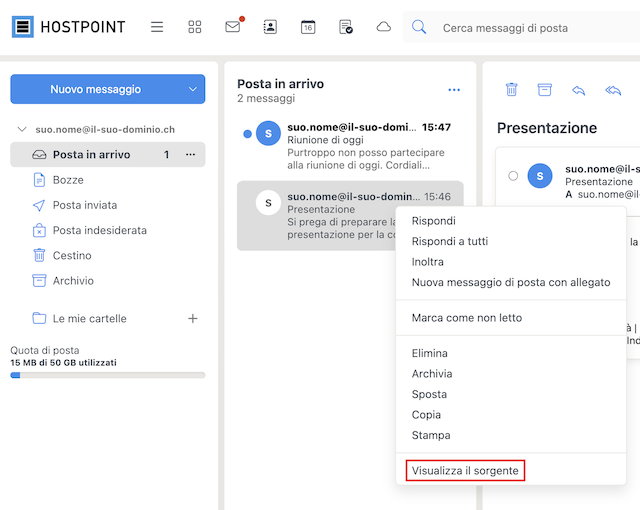
Task: Toggle the round selector in the reading pane
Action: [513, 175]
